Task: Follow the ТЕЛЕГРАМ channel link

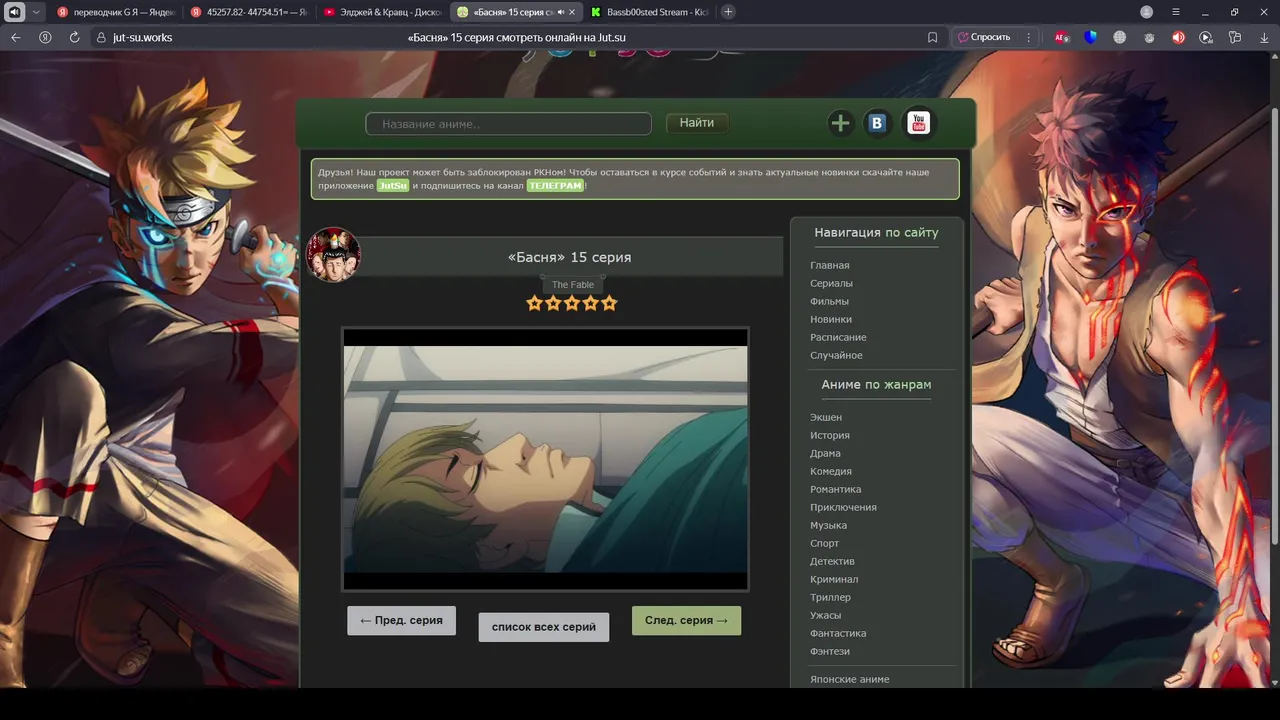Action: (x=555, y=186)
